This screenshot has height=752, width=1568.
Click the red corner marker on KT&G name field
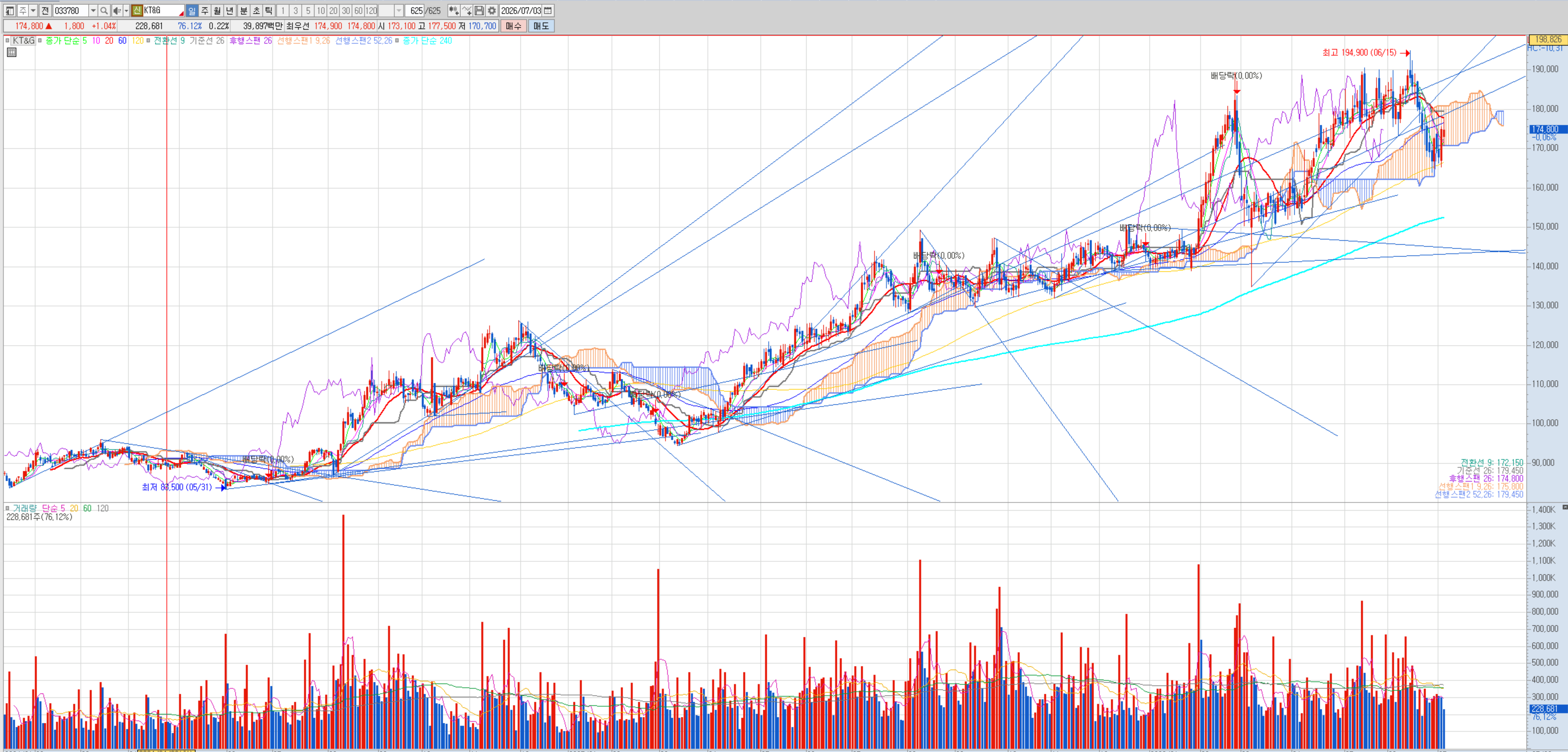coord(181,13)
